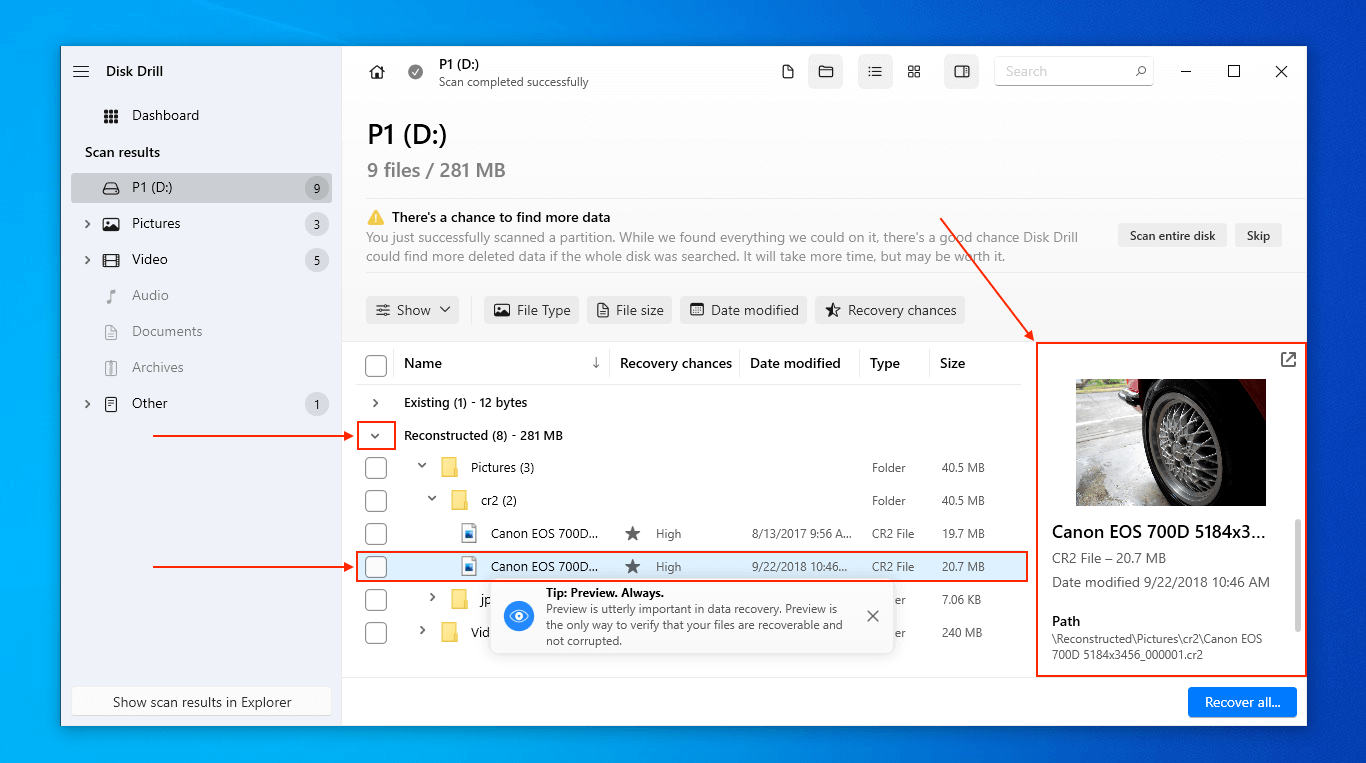1366x763 pixels.
Task: Sort by the Size column header
Action: [x=952, y=364]
